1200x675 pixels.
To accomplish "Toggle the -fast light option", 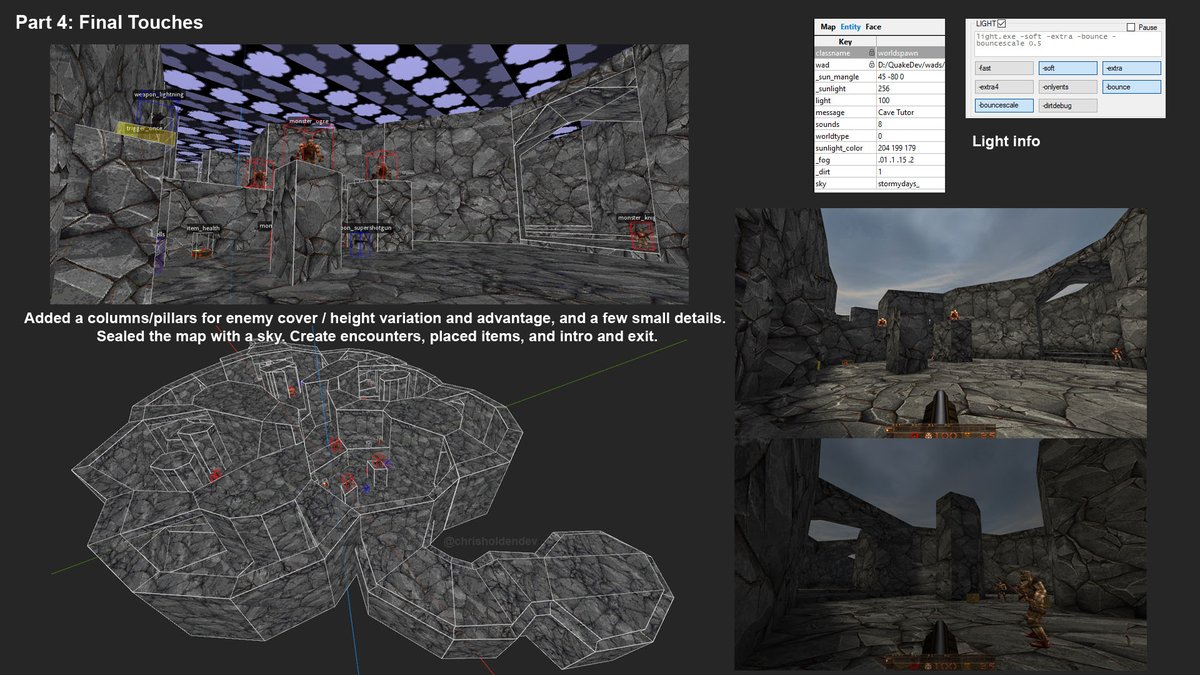I will (x=1004, y=68).
